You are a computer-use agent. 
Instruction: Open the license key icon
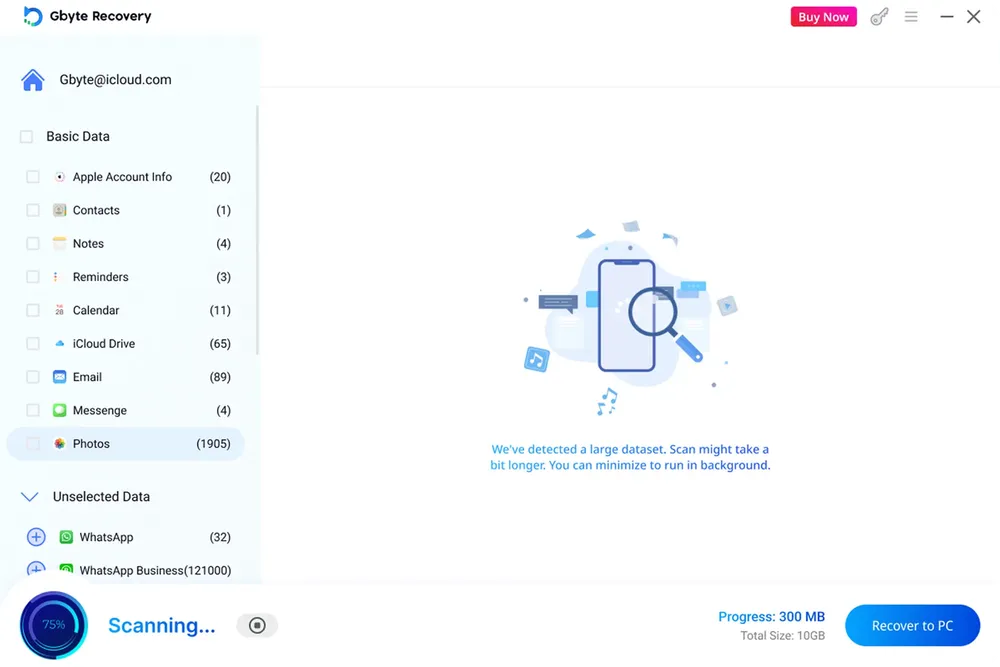click(x=879, y=17)
